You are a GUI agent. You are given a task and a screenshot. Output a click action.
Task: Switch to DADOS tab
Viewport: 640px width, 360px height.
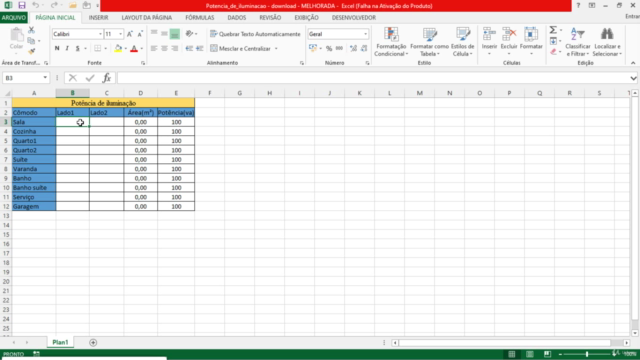[x=237, y=18]
